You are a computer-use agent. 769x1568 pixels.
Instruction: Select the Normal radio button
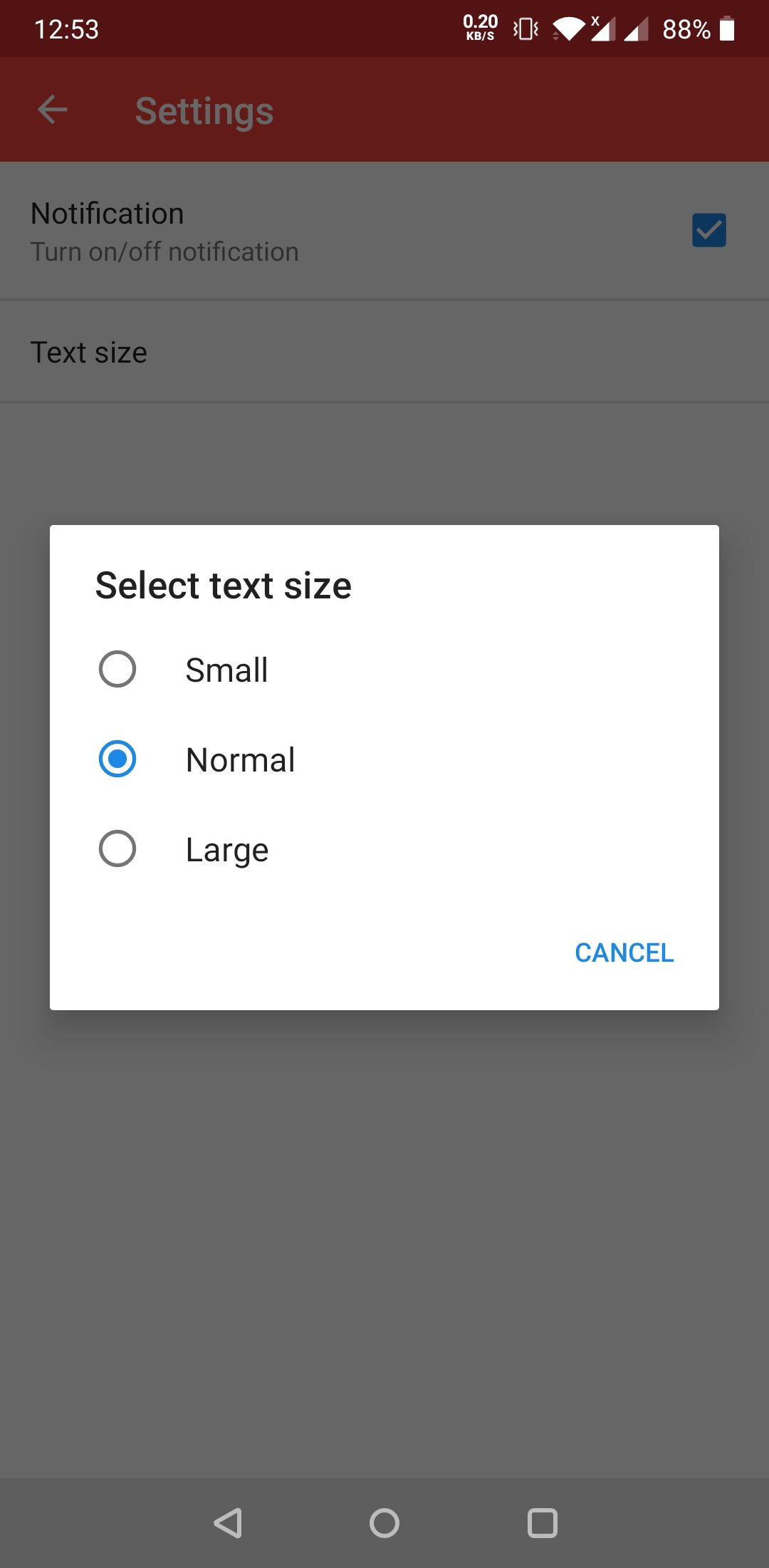pyautogui.click(x=117, y=759)
